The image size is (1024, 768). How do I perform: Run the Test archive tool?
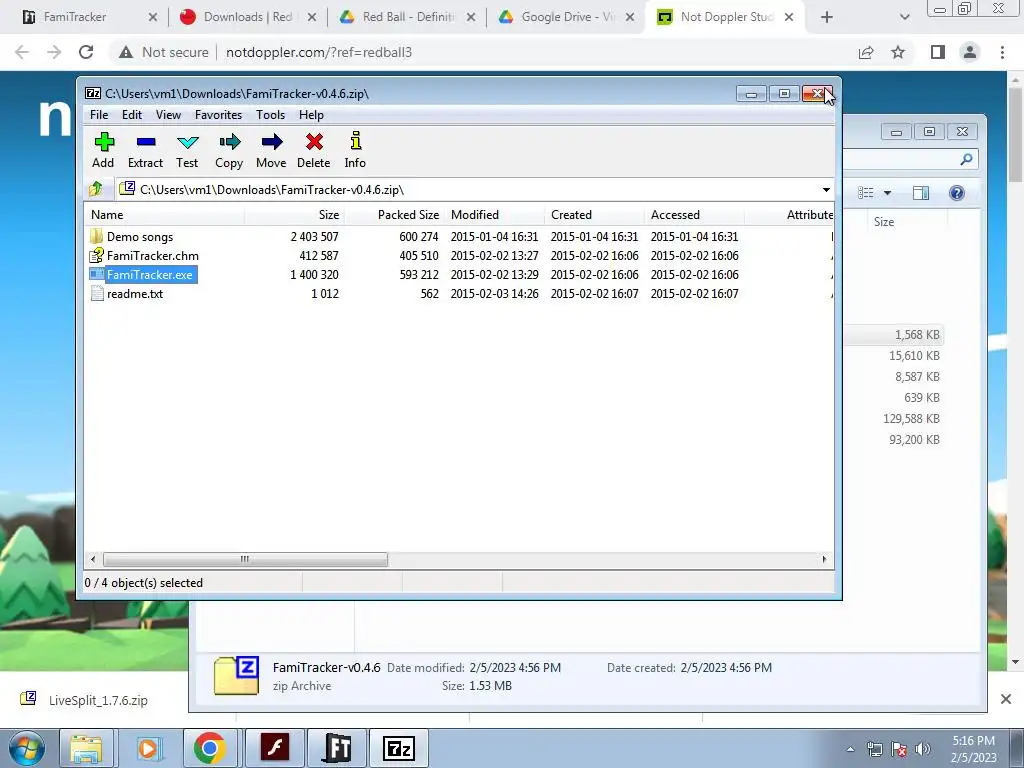tap(187, 150)
